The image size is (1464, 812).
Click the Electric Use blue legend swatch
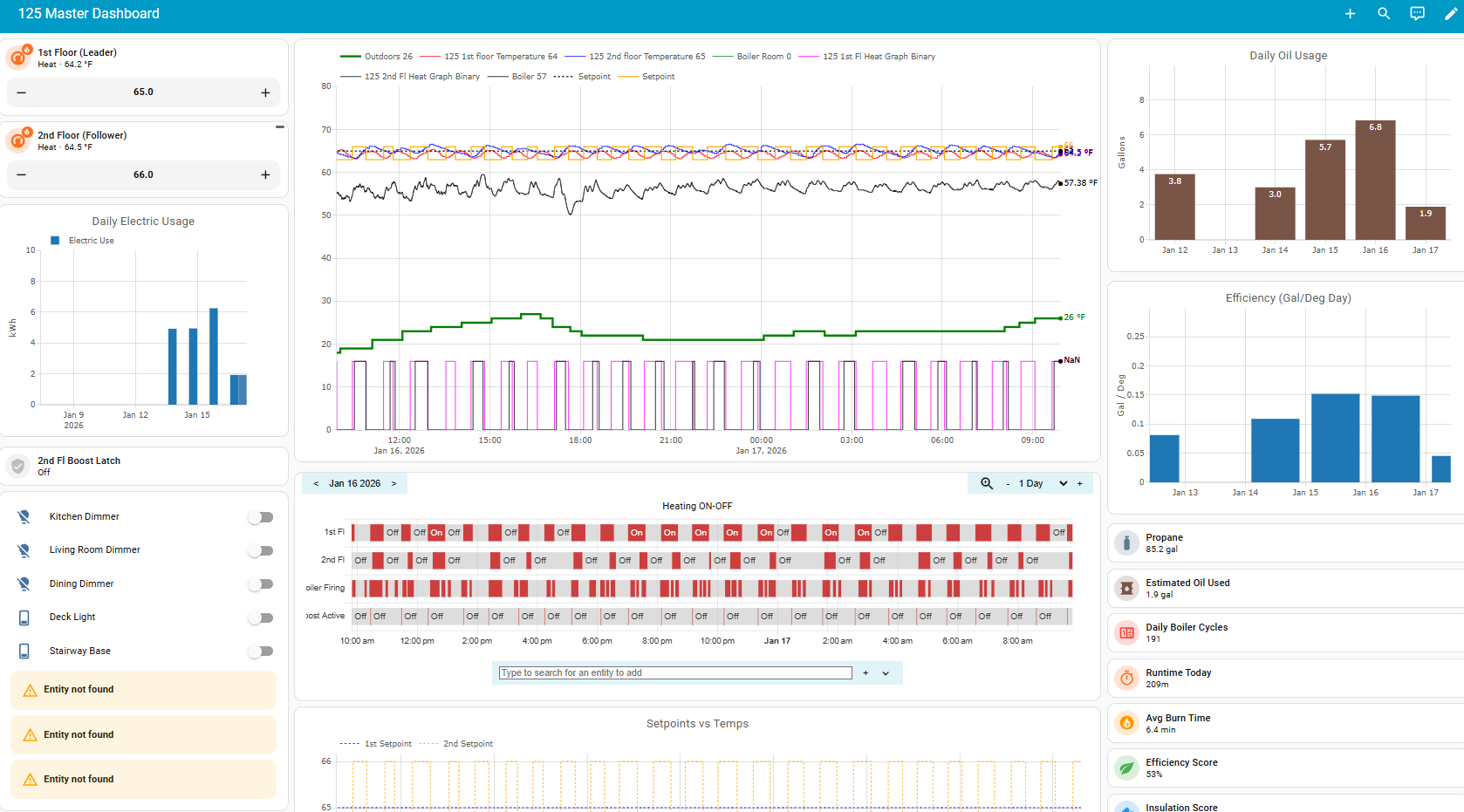point(55,241)
